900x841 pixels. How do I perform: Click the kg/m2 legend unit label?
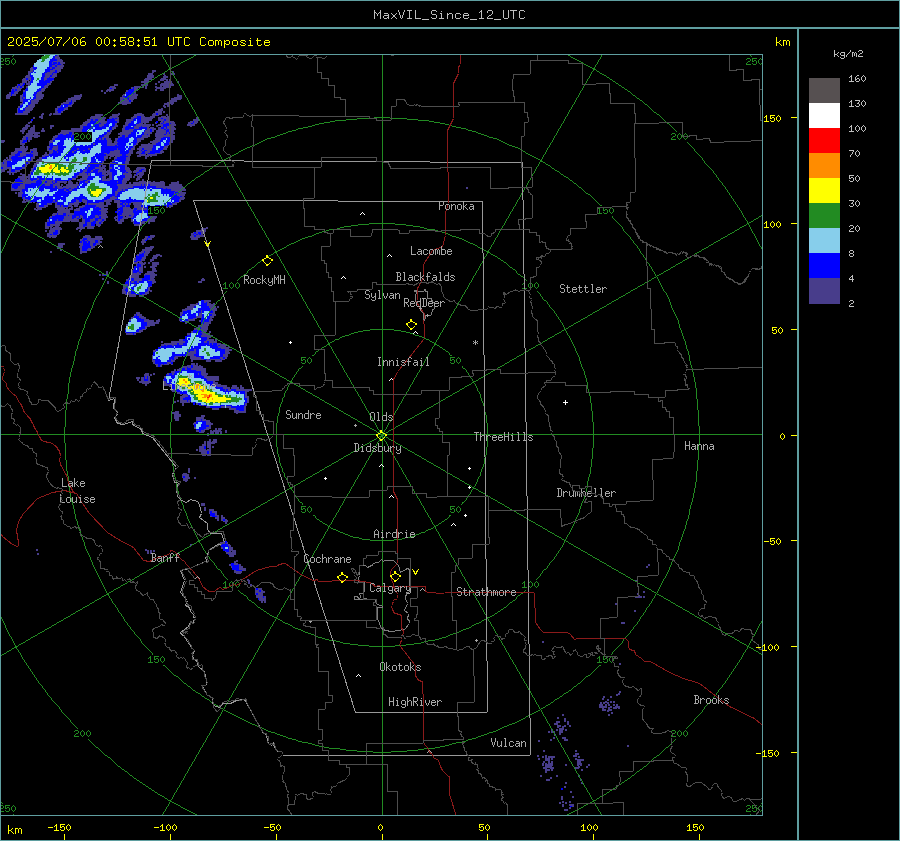pyautogui.click(x=848, y=54)
